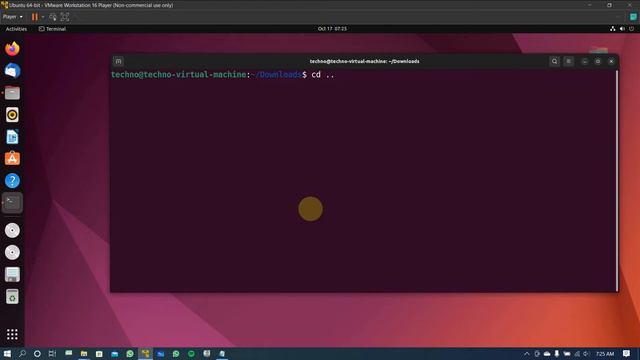640x360 pixels.
Task: Open Windows notification center
Action: tap(626, 354)
